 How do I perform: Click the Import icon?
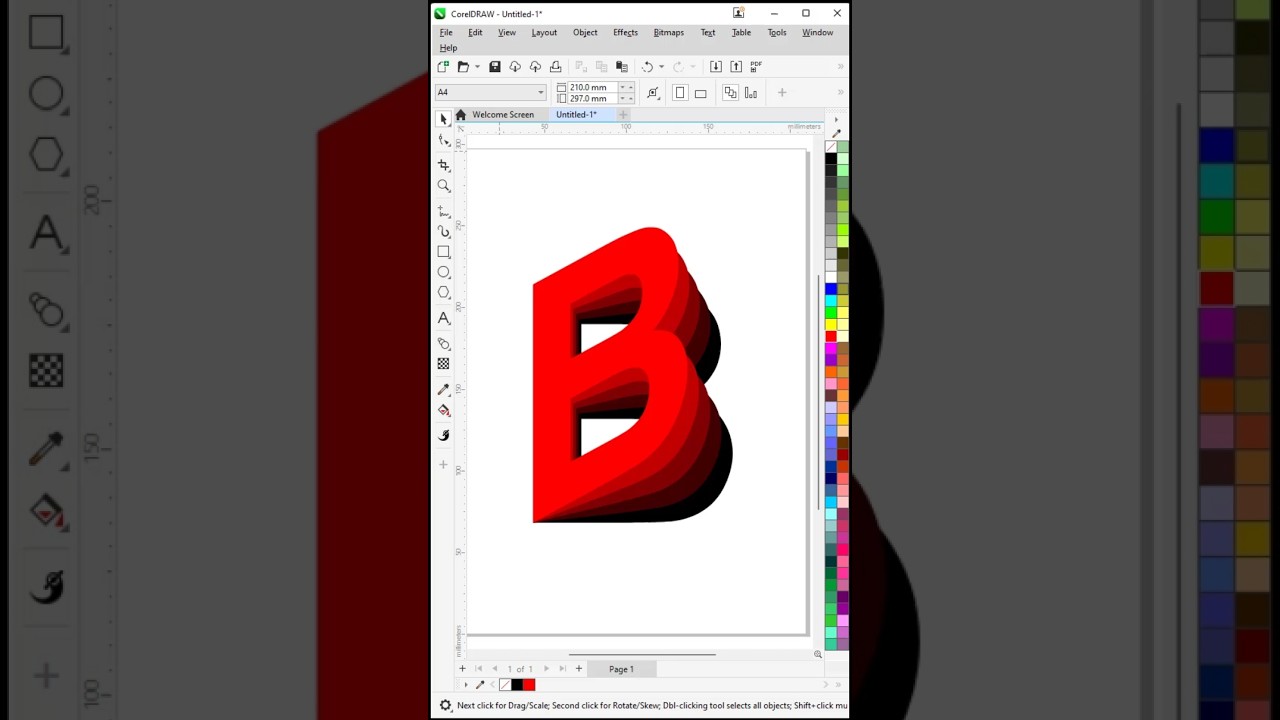(x=716, y=67)
